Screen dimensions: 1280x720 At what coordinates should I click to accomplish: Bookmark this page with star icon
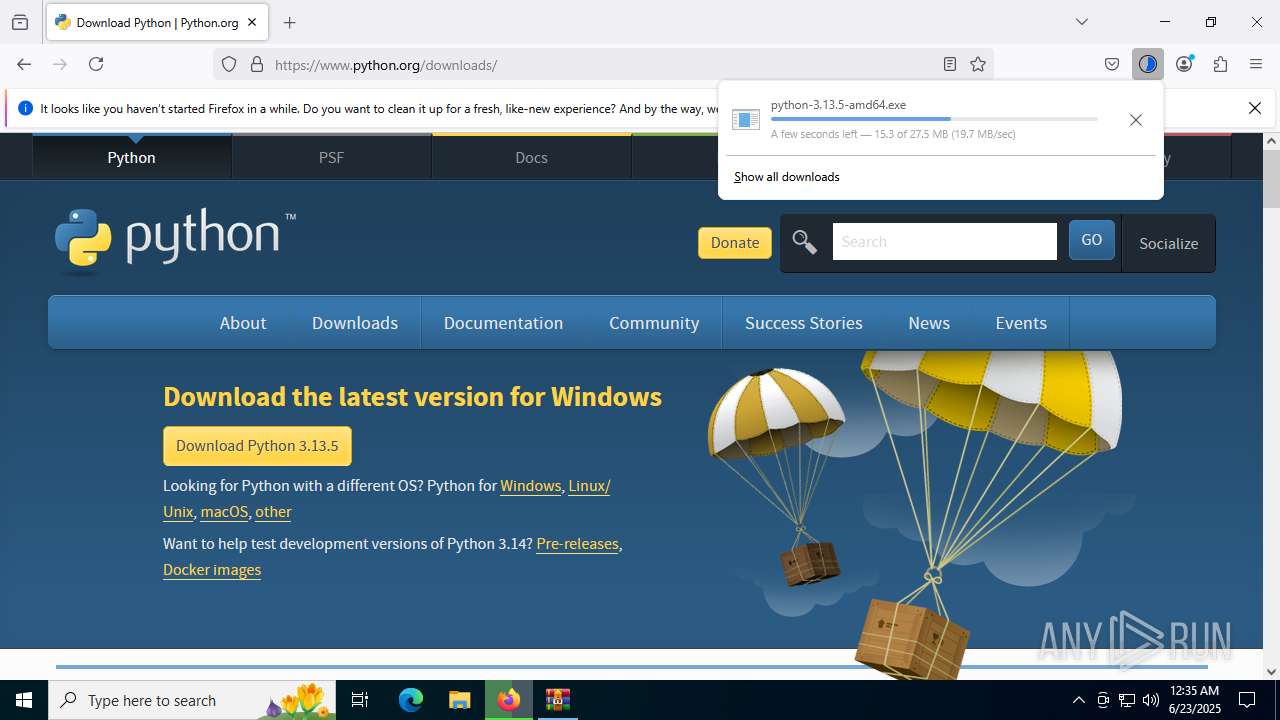point(978,64)
